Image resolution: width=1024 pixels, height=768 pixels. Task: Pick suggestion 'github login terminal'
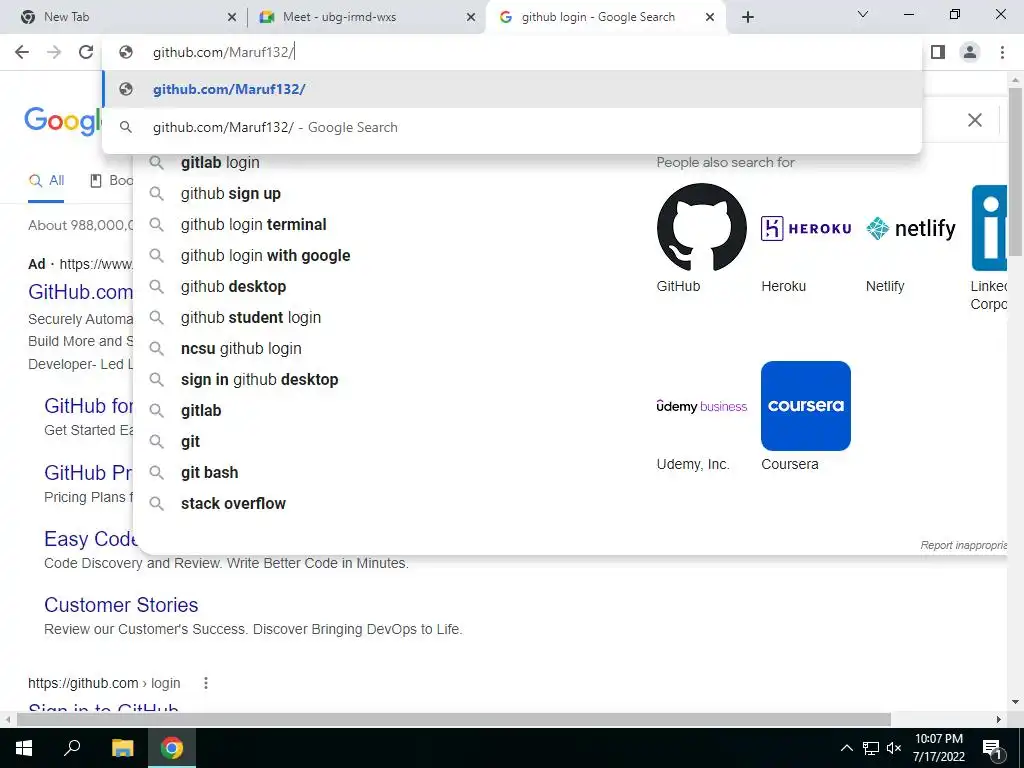(x=253, y=225)
